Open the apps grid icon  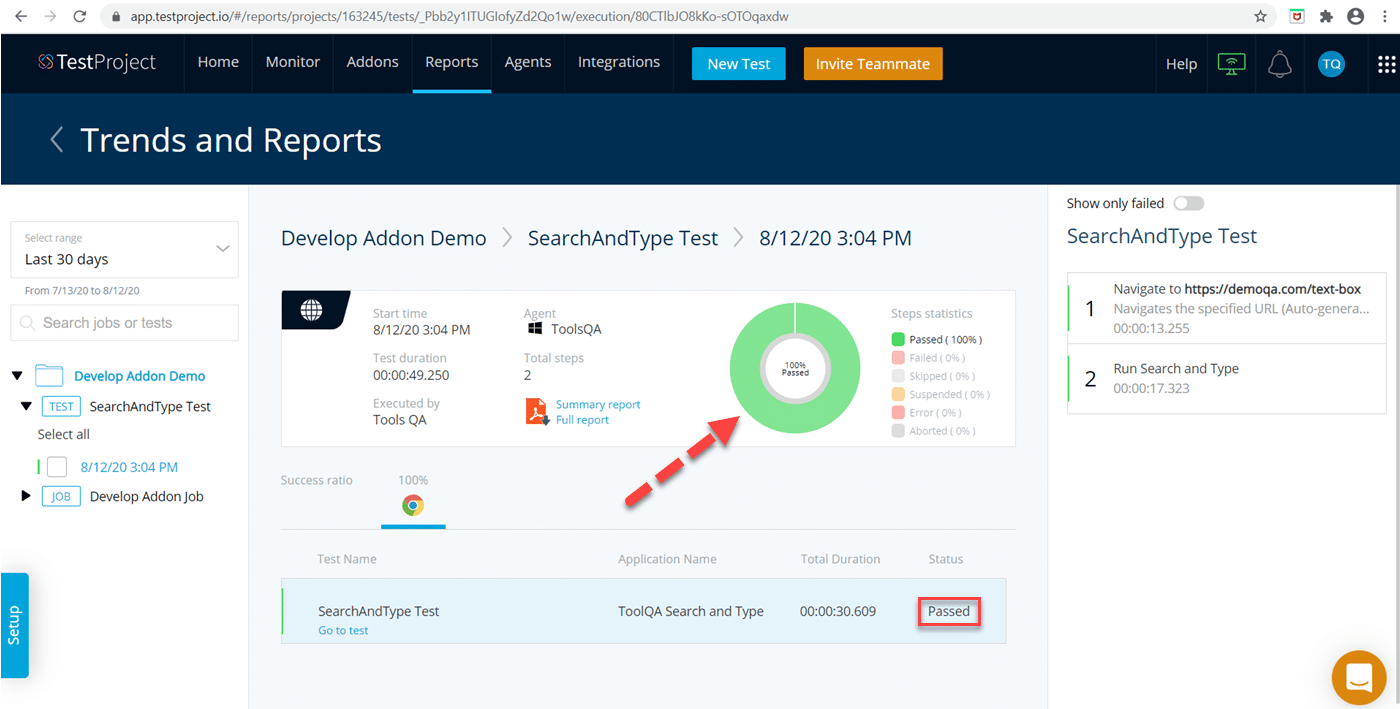coord(1386,64)
